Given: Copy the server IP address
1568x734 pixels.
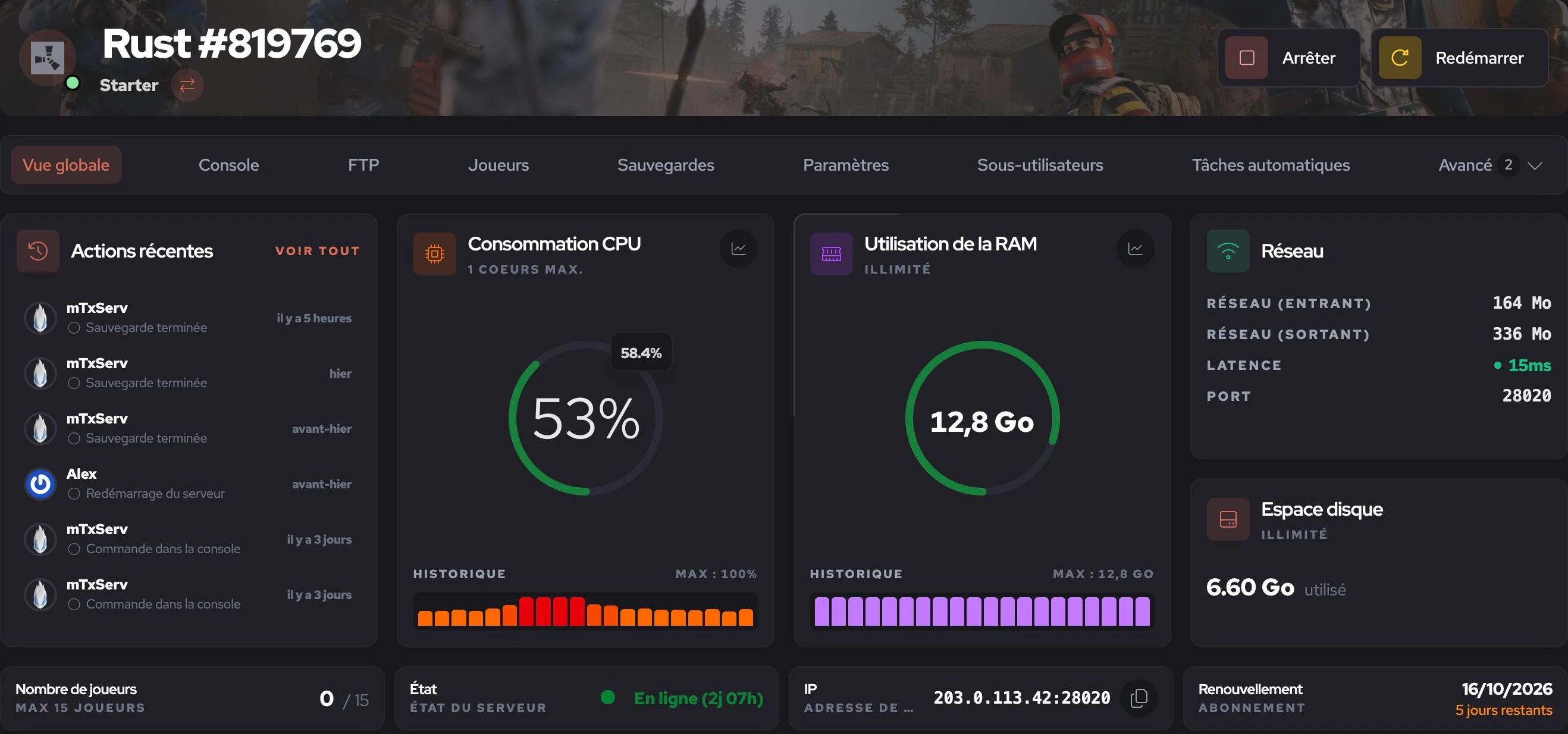Looking at the screenshot, I should [x=1139, y=698].
